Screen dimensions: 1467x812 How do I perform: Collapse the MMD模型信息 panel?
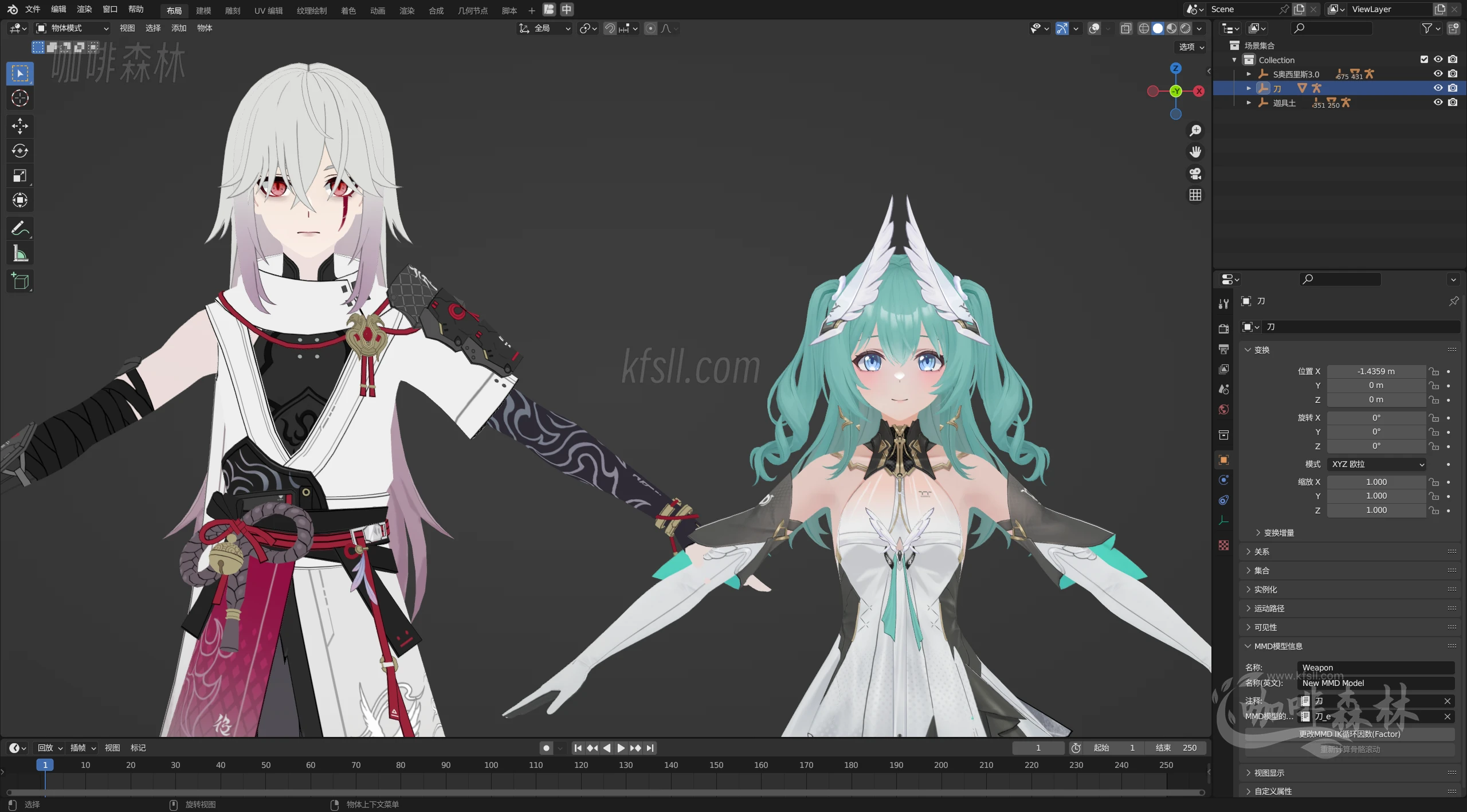pyautogui.click(x=1349, y=646)
